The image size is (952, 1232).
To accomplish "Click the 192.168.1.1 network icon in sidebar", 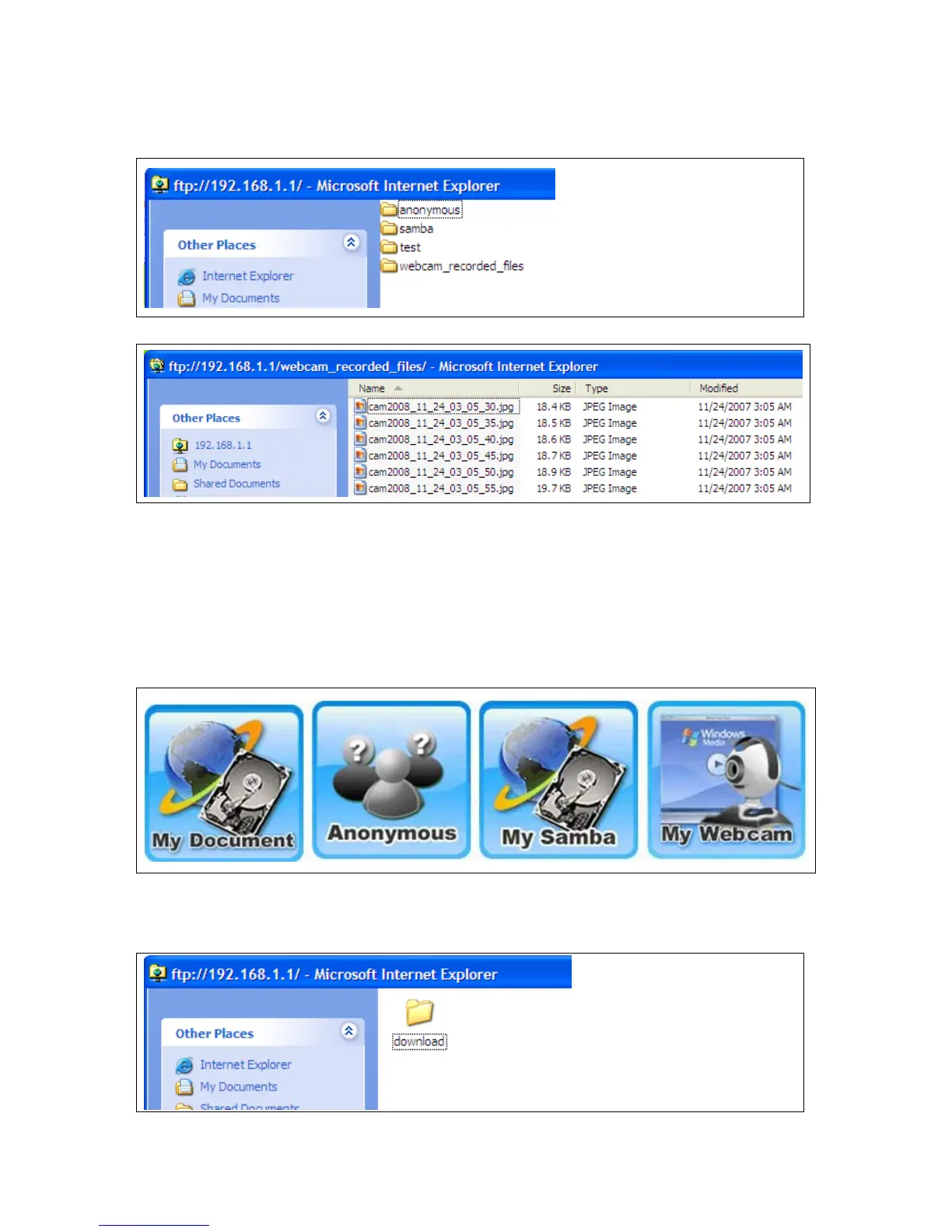I will coord(180,446).
